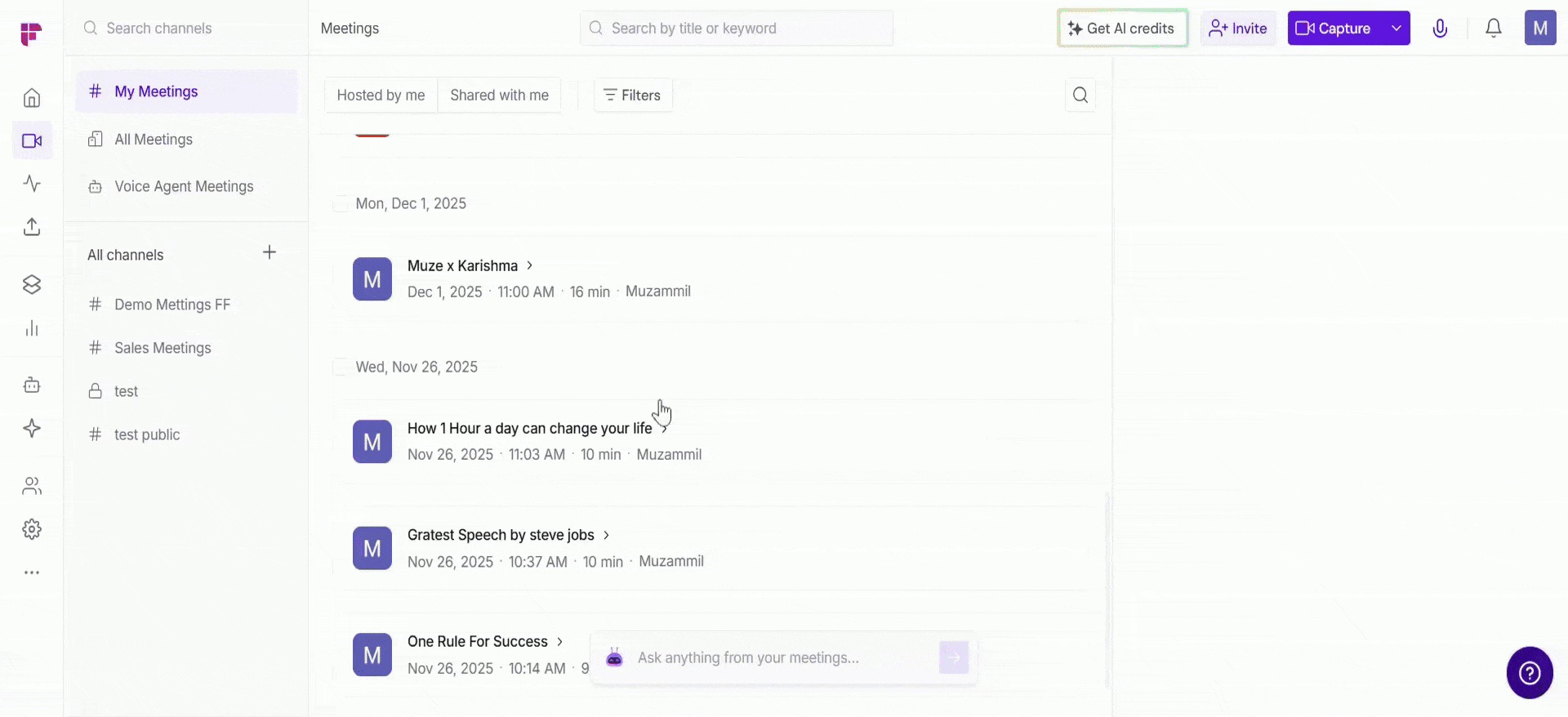The width and height of the screenshot is (1568, 717).
Task: Open Gratest Speech by steve jobs meeting
Action: point(501,535)
